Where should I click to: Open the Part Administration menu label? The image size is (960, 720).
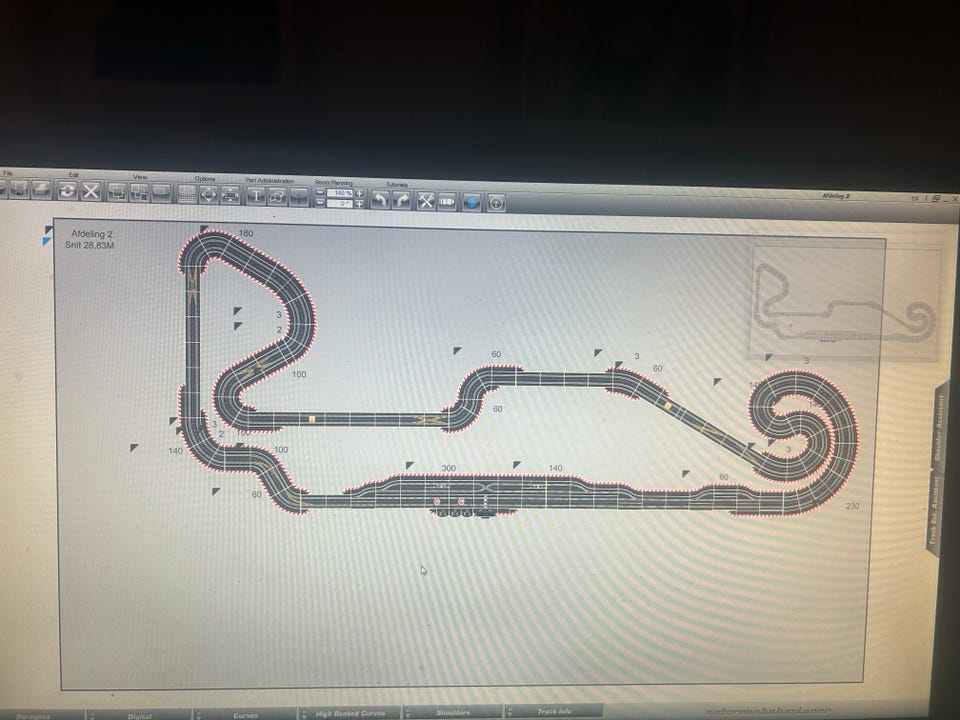point(269,181)
